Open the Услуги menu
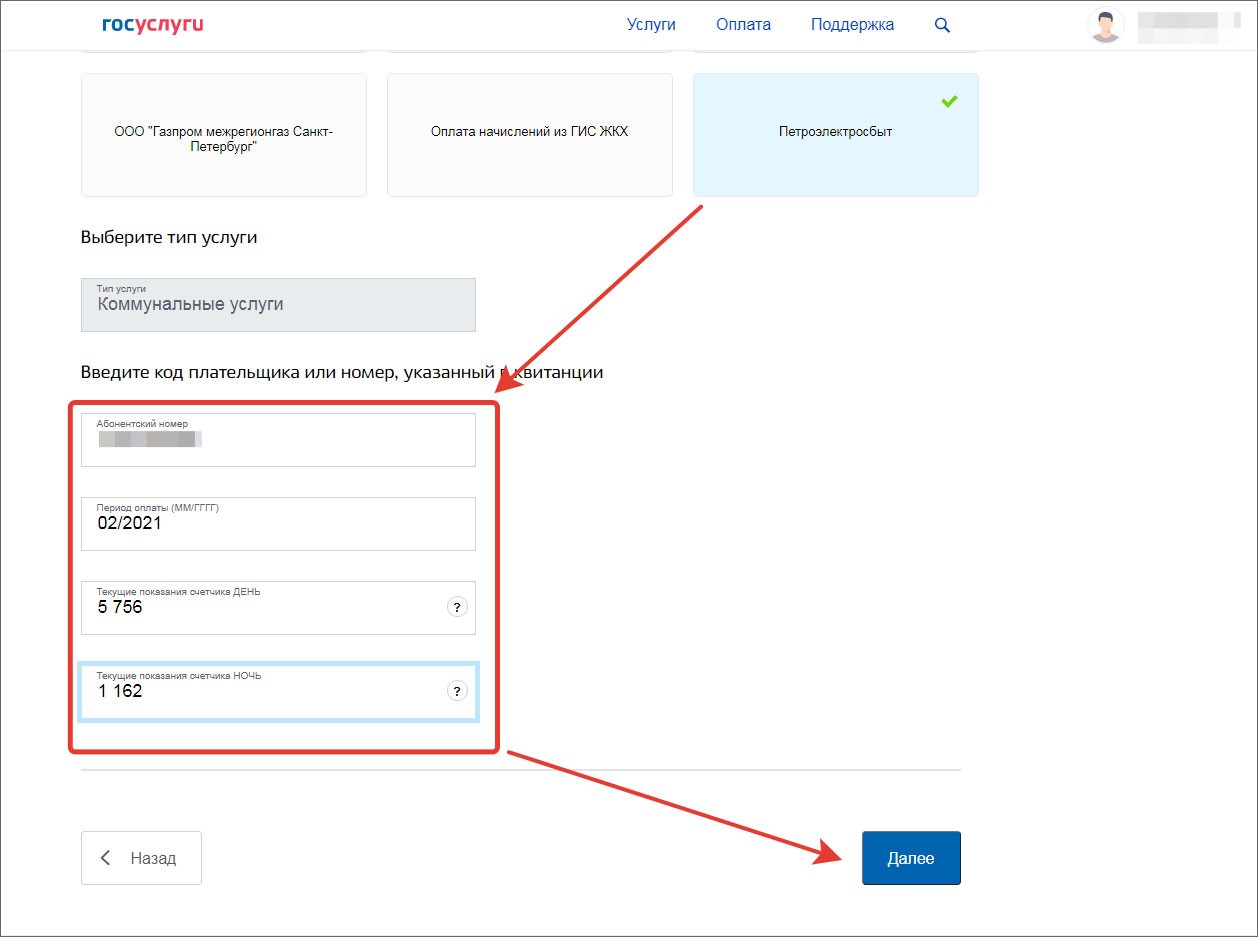Screen dimensions: 1258x937 pyautogui.click(x=651, y=25)
